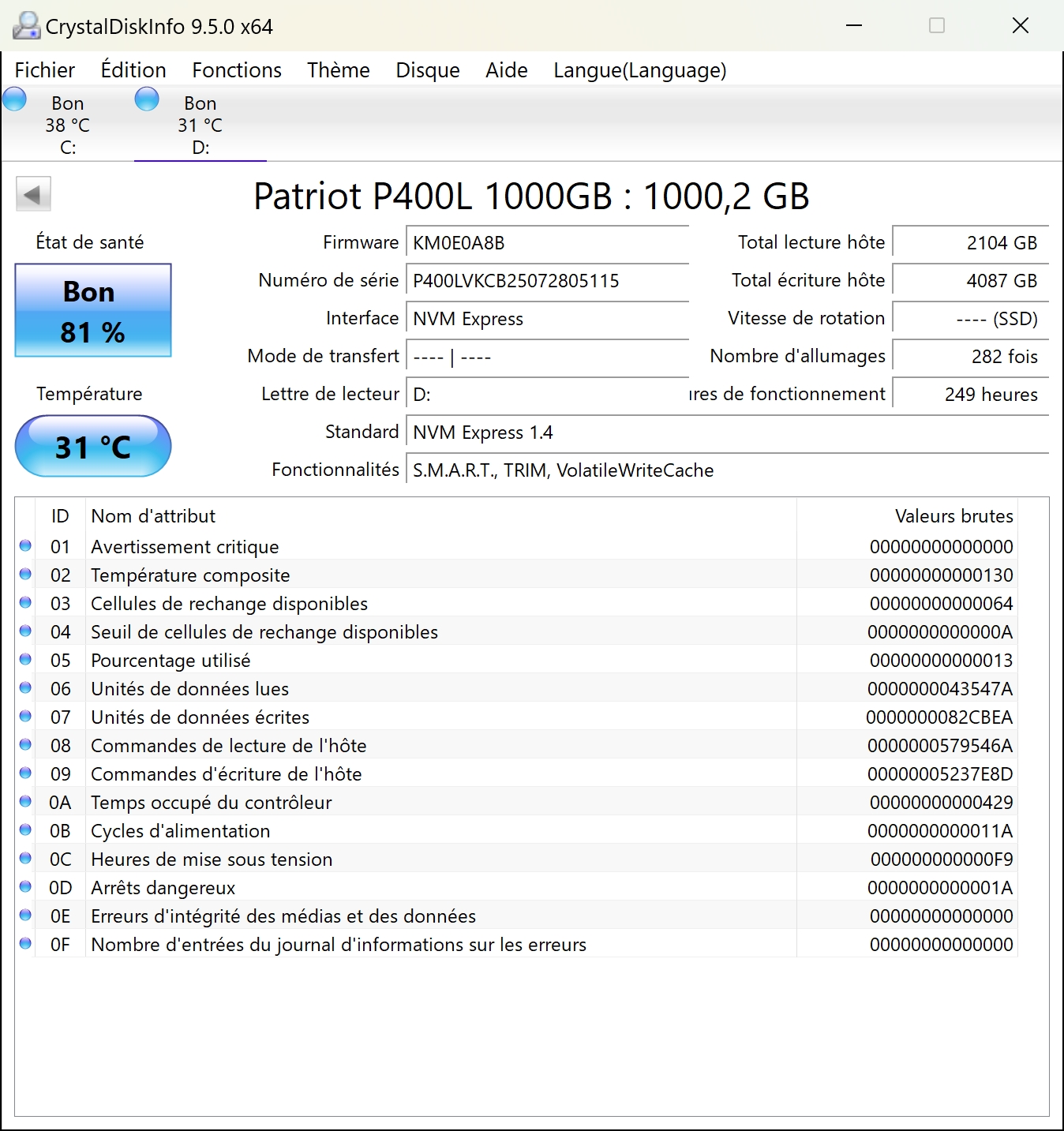The image size is (1064, 1131).
Task: Open the Disque menu
Action: [428, 70]
